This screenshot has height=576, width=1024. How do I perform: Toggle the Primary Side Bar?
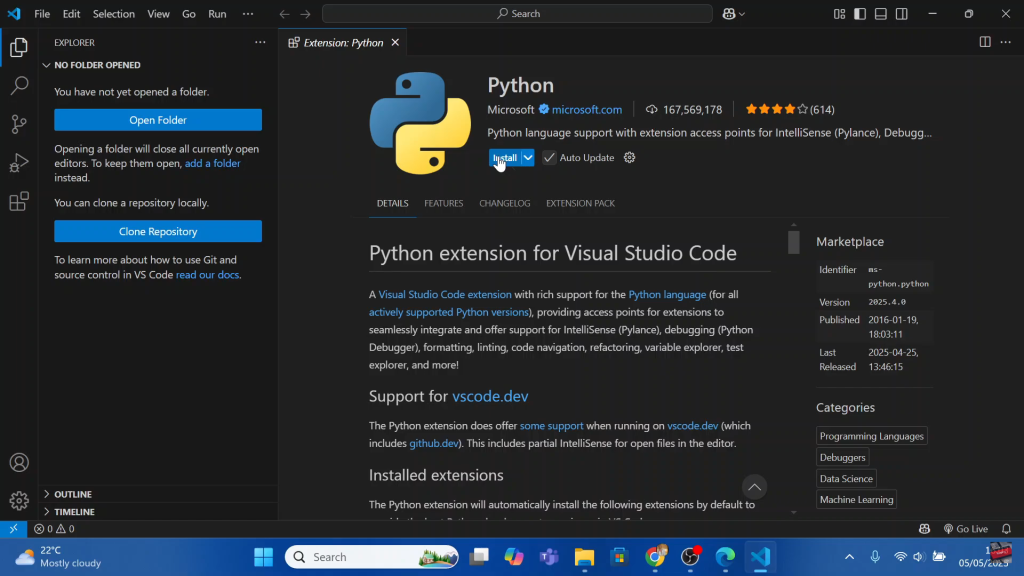[x=860, y=14]
